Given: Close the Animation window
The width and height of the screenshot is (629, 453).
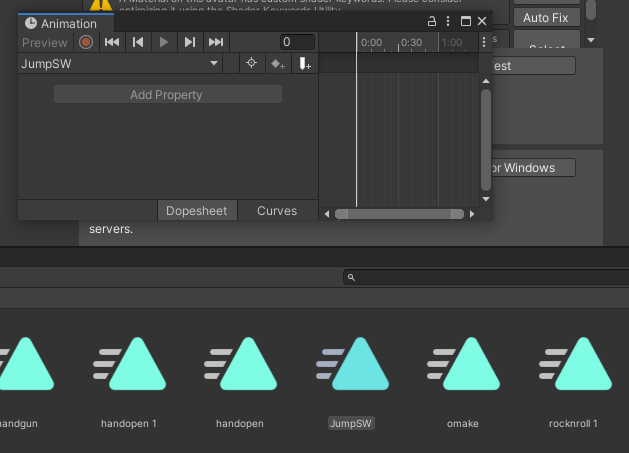Looking at the screenshot, I should 482,21.
